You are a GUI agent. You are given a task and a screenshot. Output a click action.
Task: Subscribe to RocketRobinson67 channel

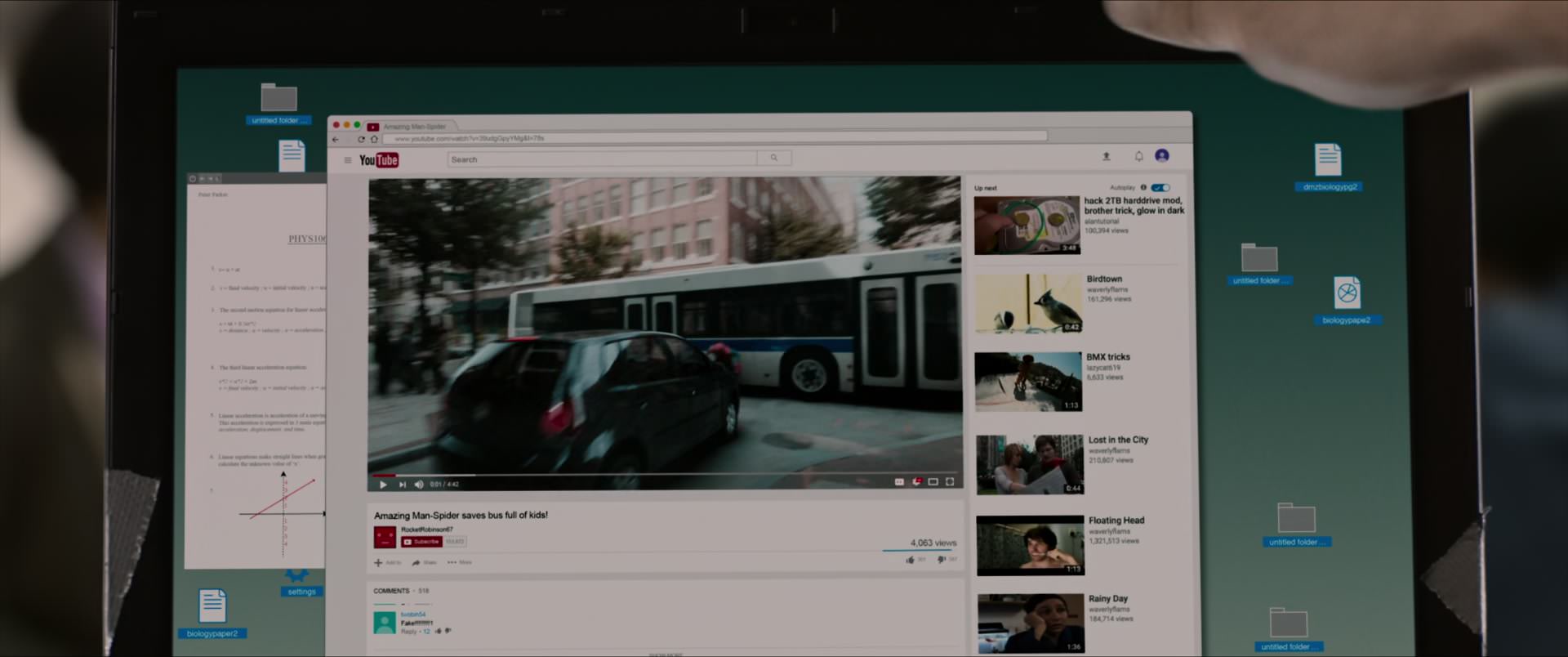click(421, 542)
